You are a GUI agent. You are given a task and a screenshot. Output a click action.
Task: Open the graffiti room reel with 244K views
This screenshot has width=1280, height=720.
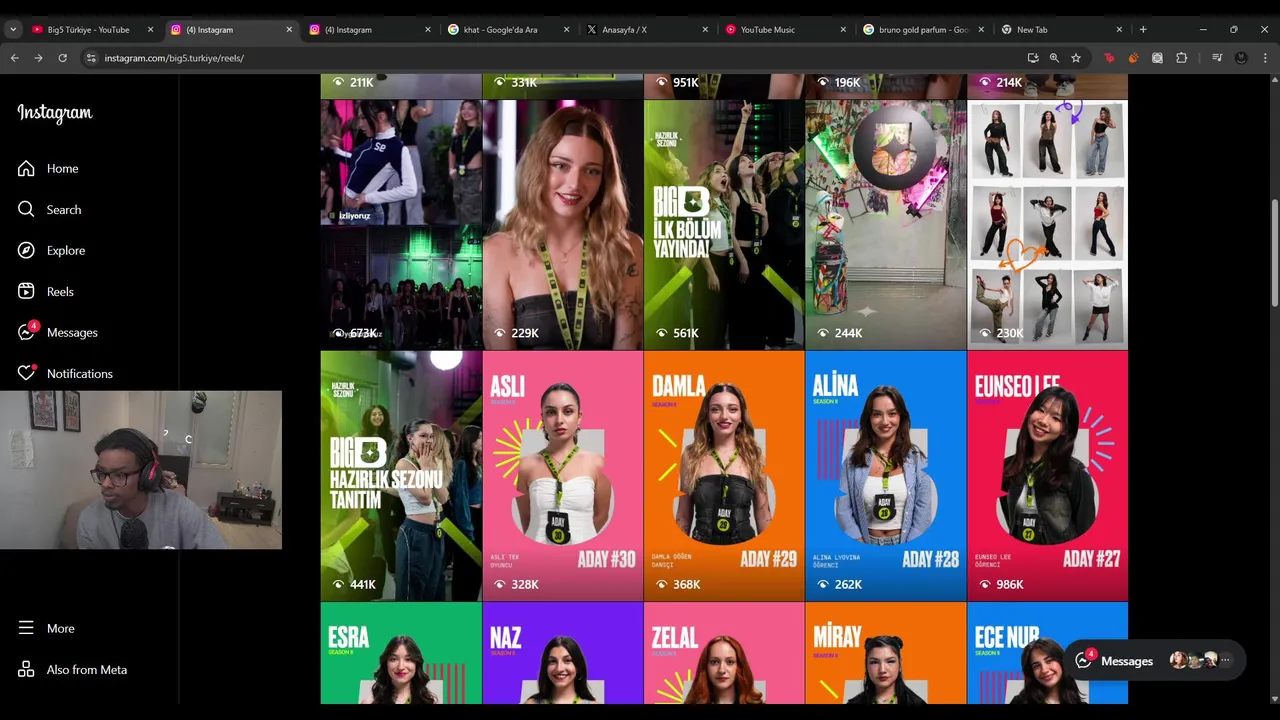click(886, 225)
